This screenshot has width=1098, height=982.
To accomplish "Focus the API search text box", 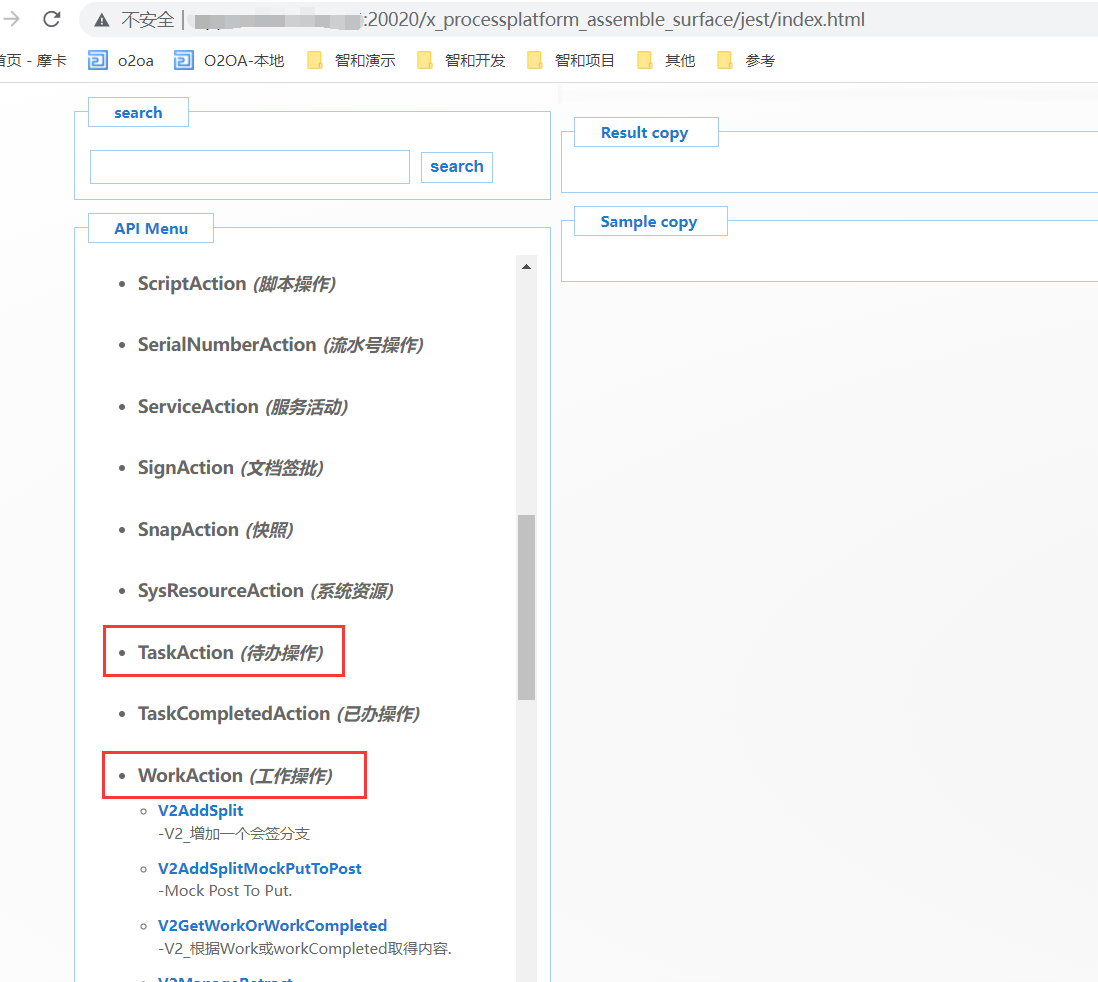I will [250, 167].
